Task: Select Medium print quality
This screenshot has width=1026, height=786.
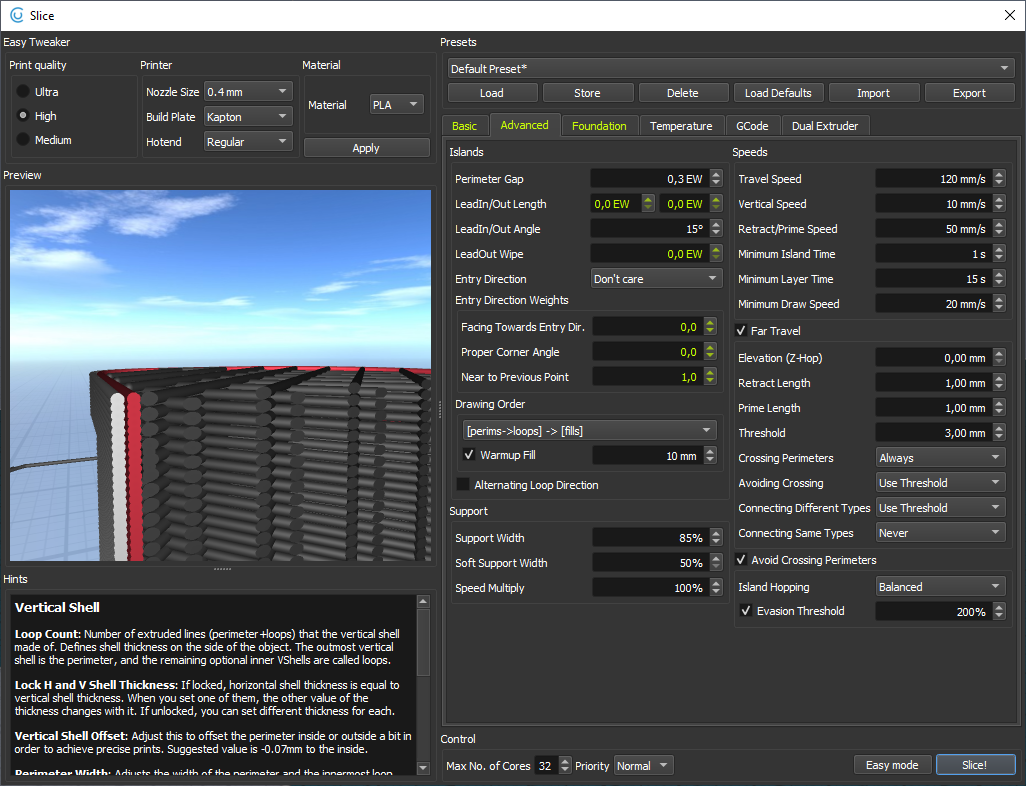Action: [23, 139]
